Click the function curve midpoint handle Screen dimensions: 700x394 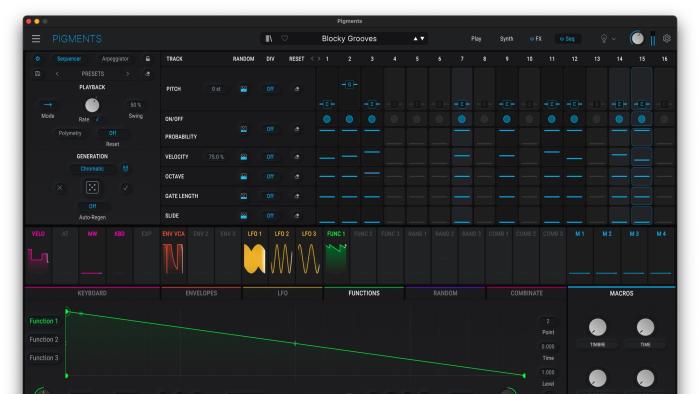point(295,344)
